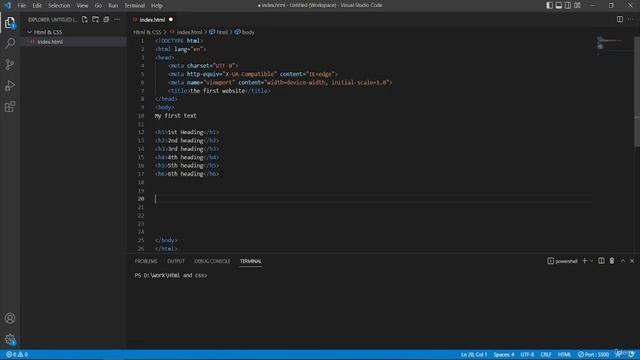Open the Run and Debug view

(10, 85)
